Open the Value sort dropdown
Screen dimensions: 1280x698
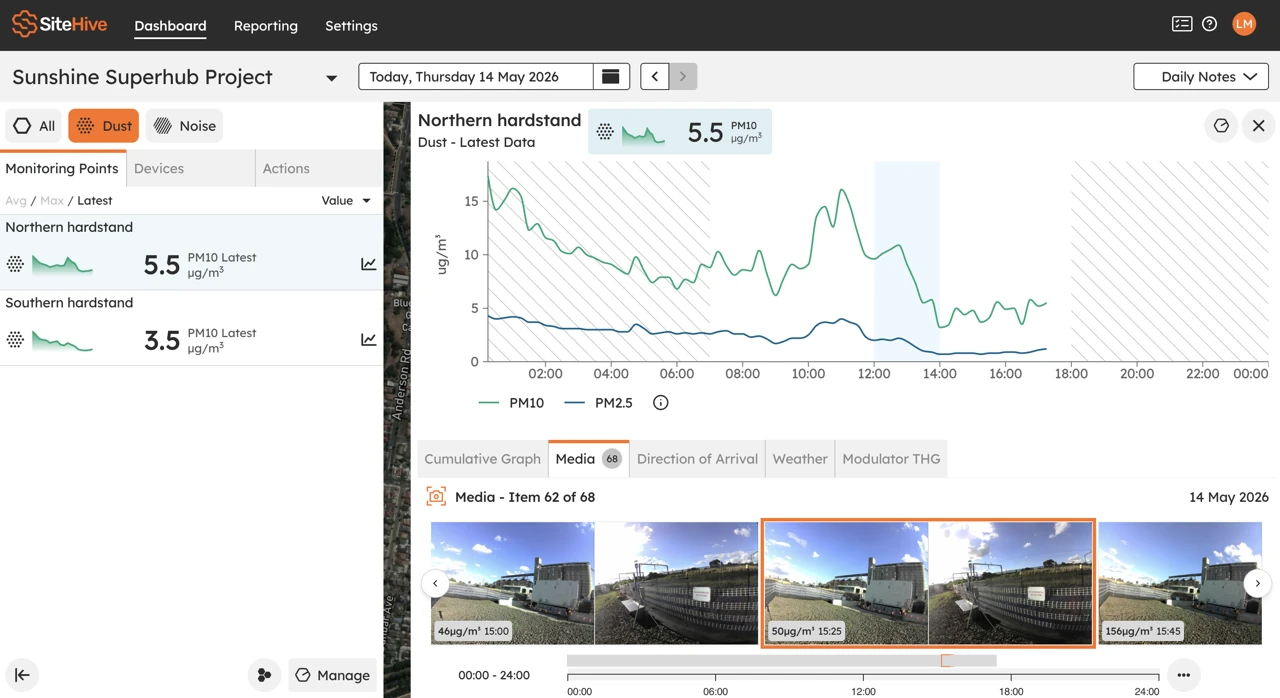[346, 200]
